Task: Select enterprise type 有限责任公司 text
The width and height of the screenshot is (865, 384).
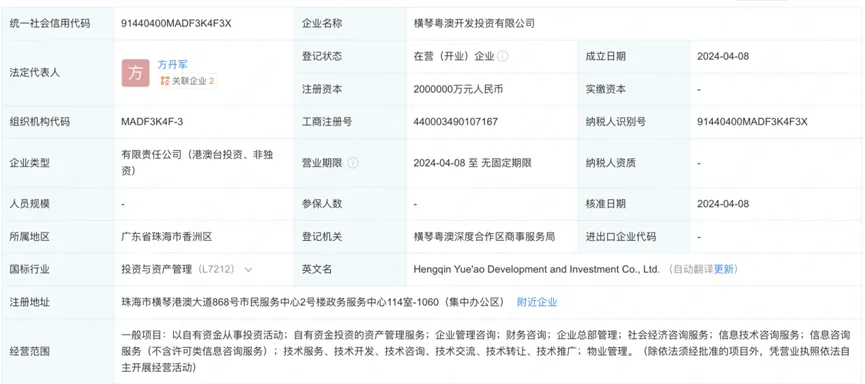Action: click(197, 163)
